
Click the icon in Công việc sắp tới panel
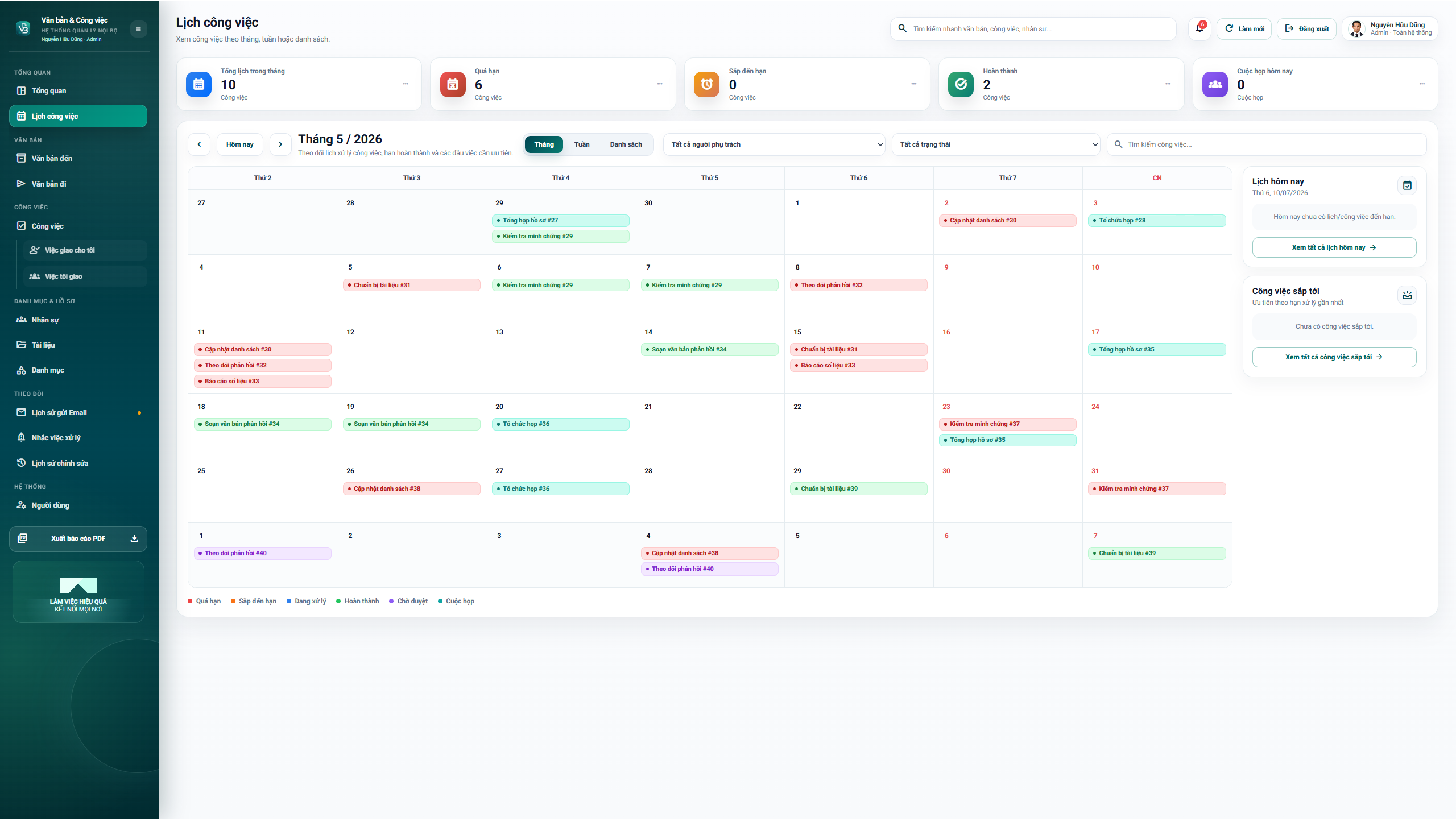point(1407,295)
